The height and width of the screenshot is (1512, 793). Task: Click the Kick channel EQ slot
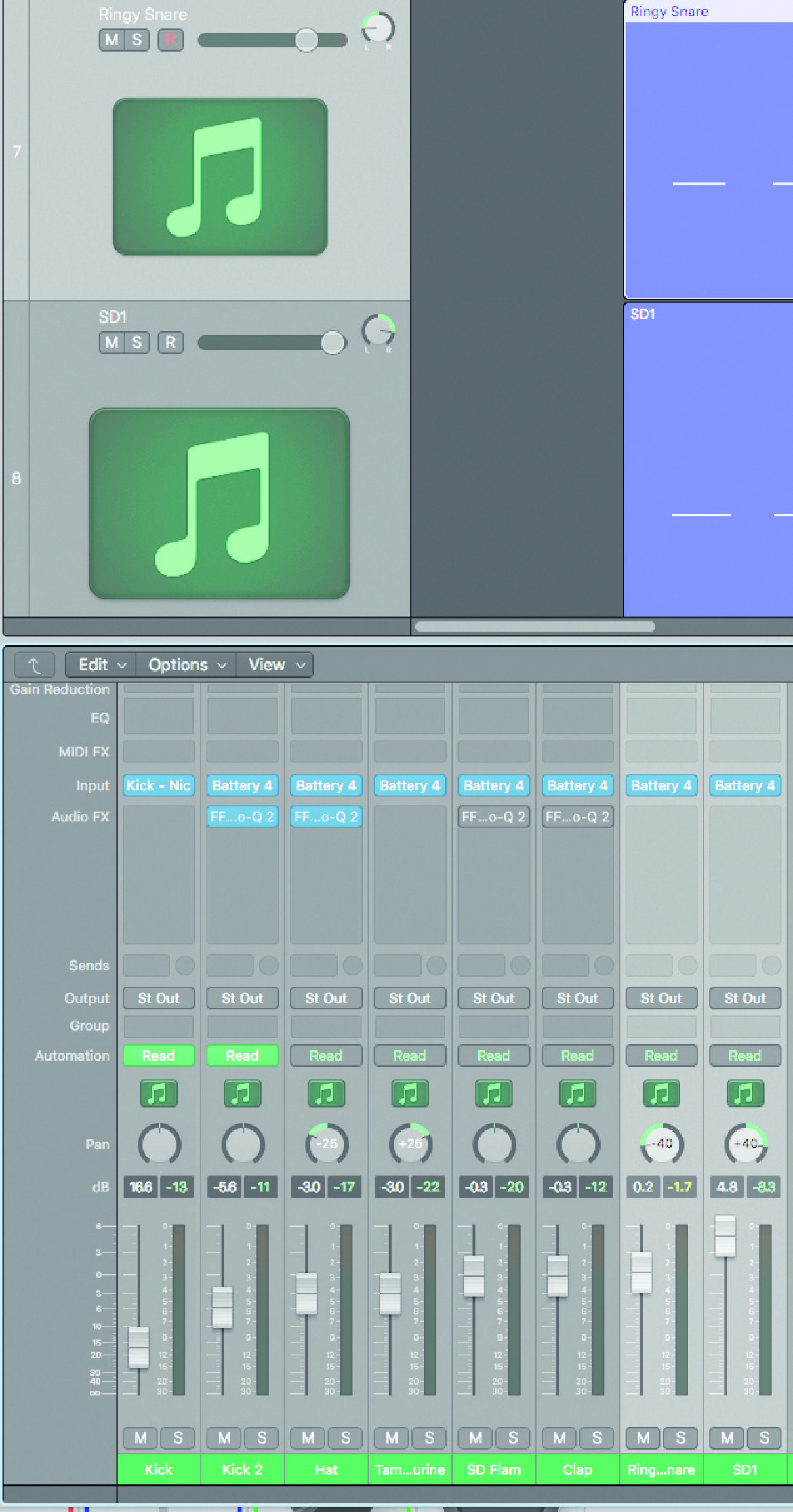(159, 716)
